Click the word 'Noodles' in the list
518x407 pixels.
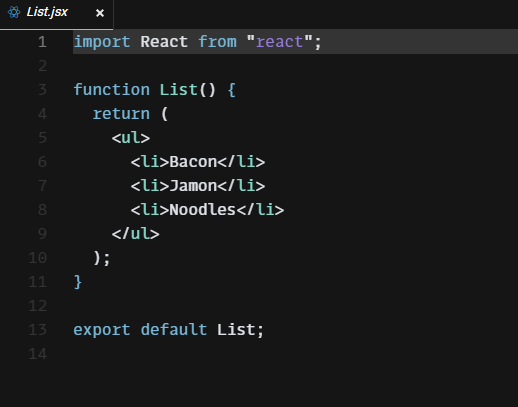pos(203,210)
